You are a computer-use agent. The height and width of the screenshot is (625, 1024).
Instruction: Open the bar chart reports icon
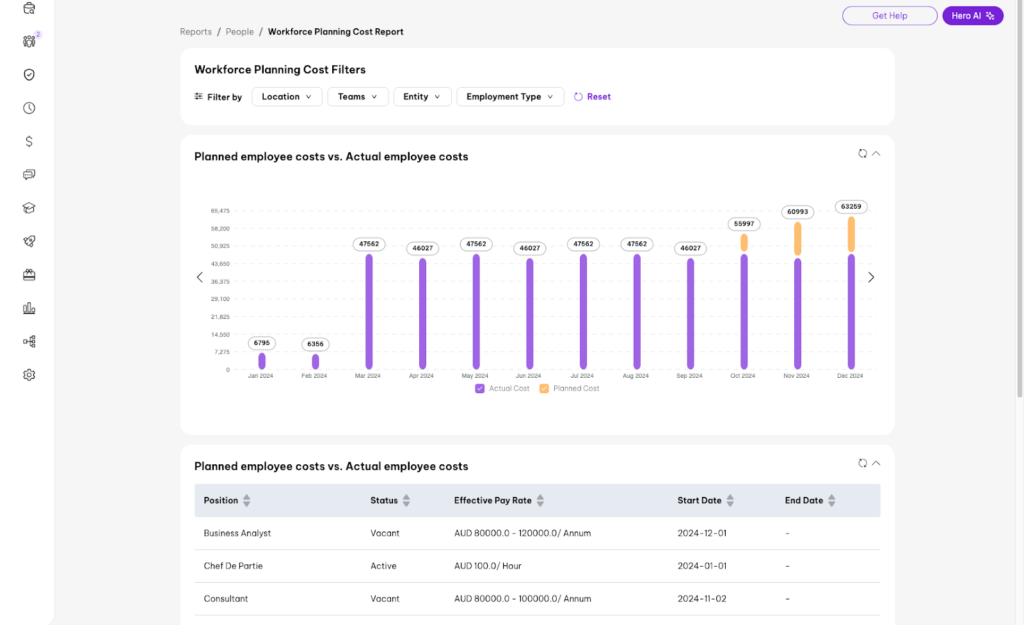coord(28,307)
